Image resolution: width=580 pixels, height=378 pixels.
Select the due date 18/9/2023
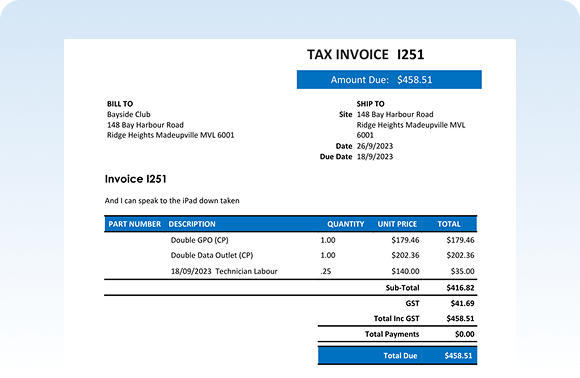pos(375,156)
